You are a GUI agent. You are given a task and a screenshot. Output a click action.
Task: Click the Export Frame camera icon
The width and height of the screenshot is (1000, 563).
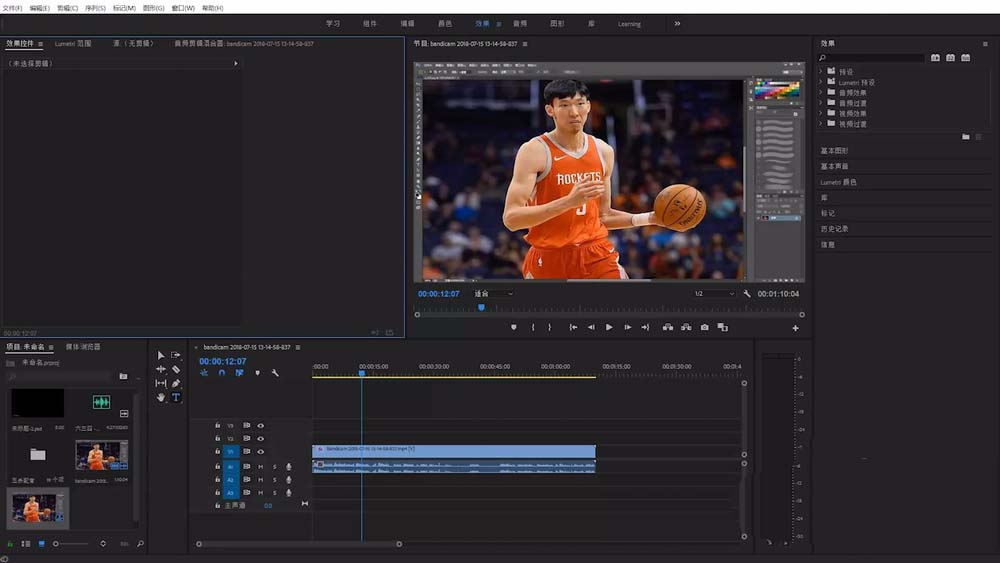tap(705, 327)
